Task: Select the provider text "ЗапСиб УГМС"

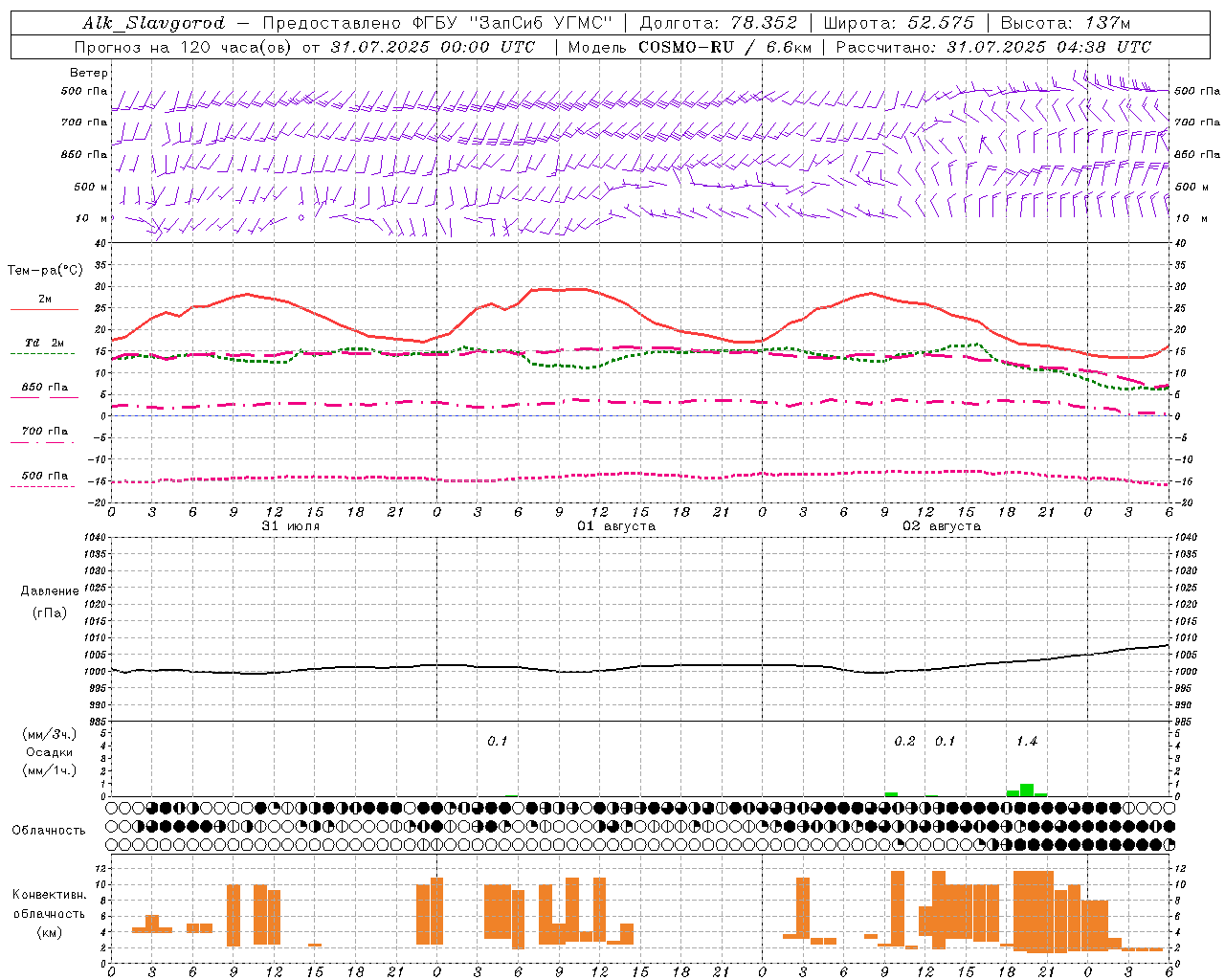Action: click(542, 23)
